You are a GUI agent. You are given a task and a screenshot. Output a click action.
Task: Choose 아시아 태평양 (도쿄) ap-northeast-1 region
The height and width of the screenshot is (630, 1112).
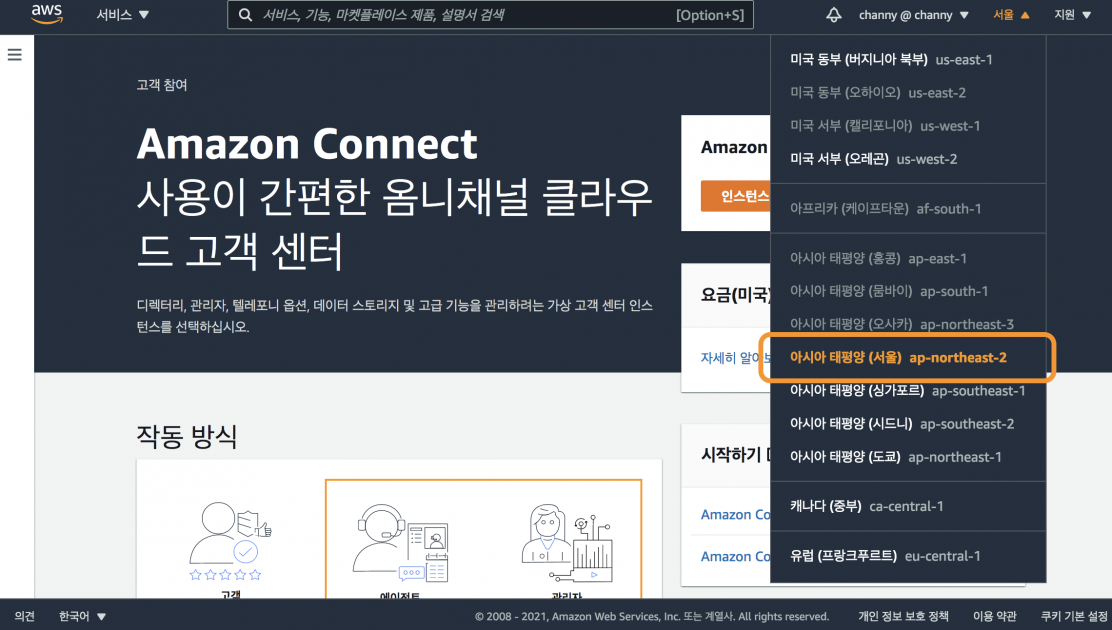pyautogui.click(x=895, y=457)
